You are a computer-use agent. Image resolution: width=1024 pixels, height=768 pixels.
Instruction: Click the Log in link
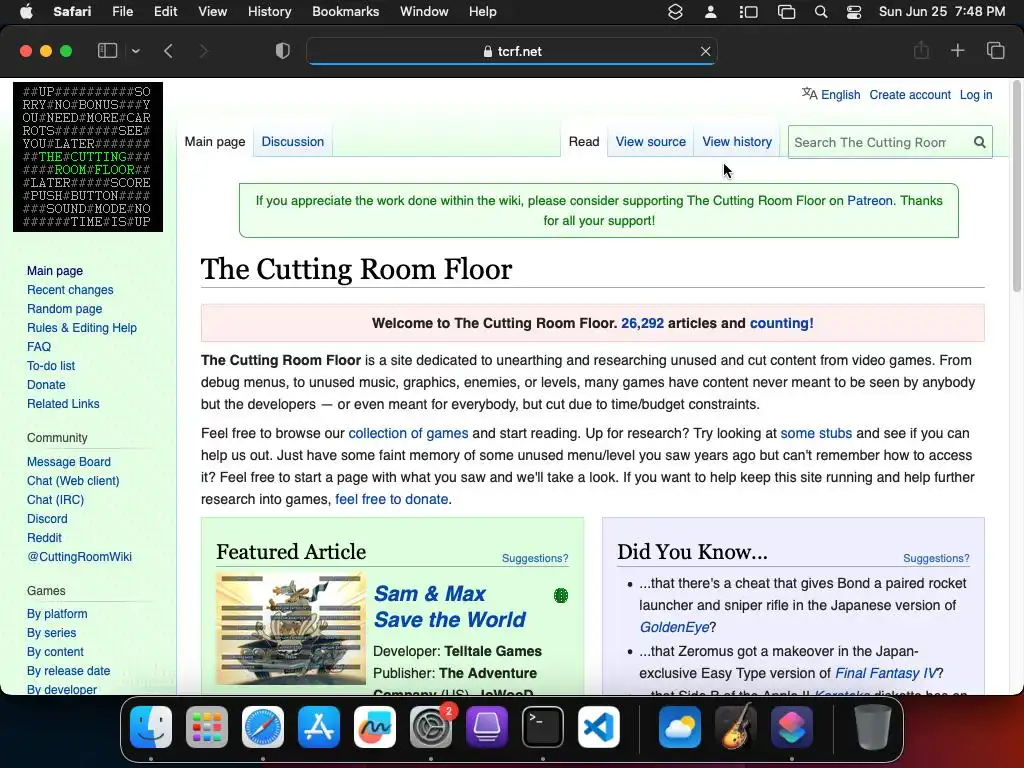[x=976, y=95]
